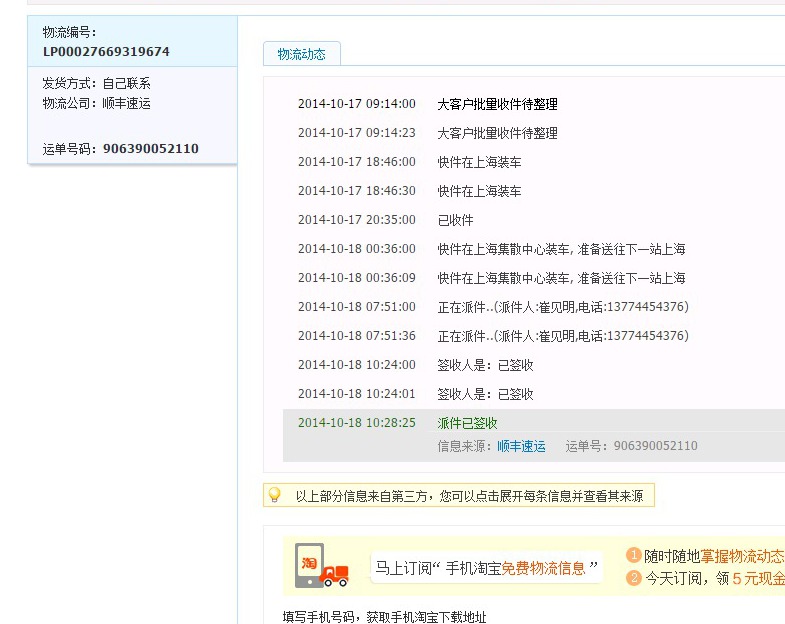Click the third-party information notice bar
The image size is (785, 624).
click(459, 495)
